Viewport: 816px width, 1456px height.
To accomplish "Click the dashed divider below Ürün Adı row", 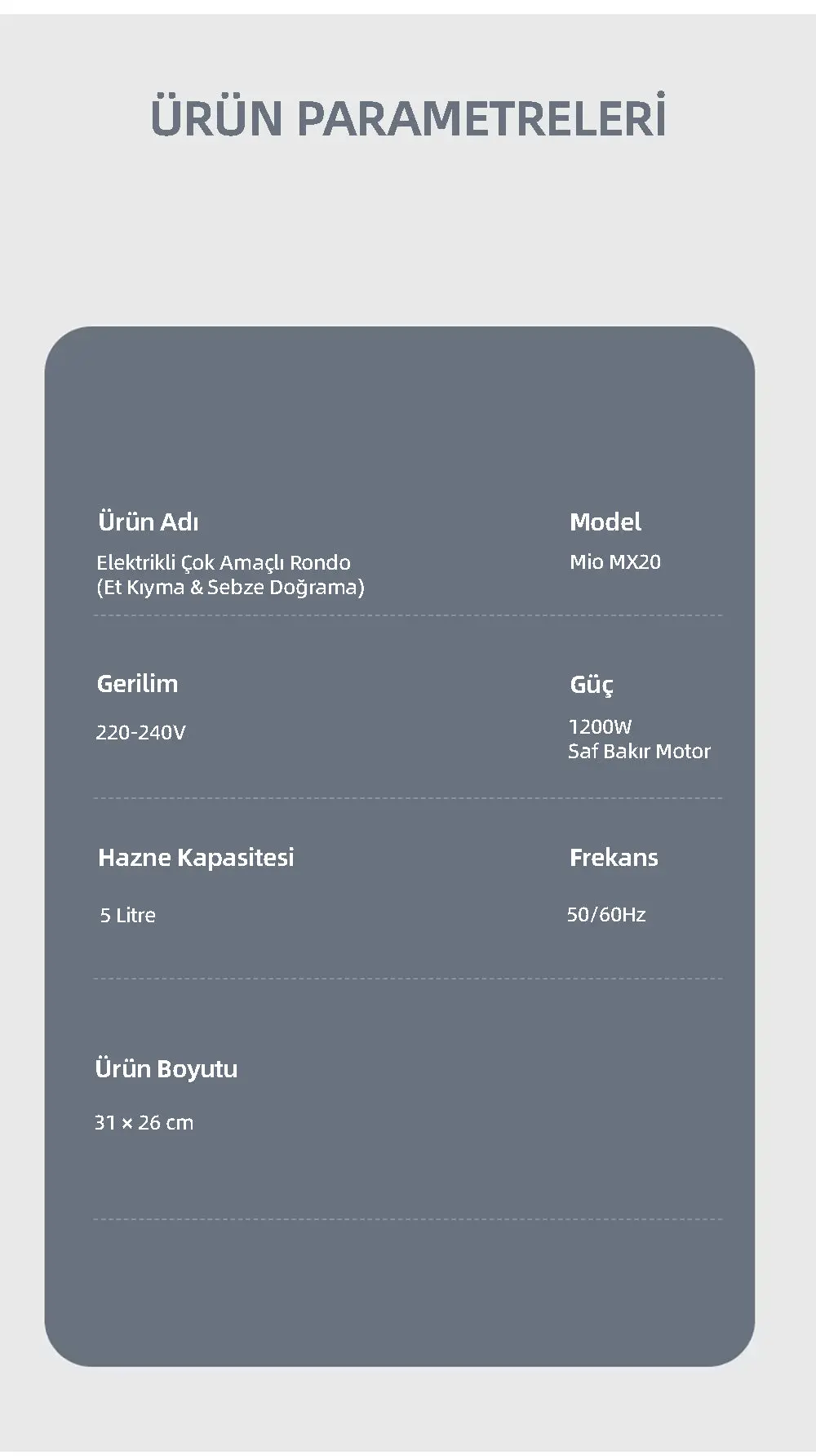I will [408, 615].
